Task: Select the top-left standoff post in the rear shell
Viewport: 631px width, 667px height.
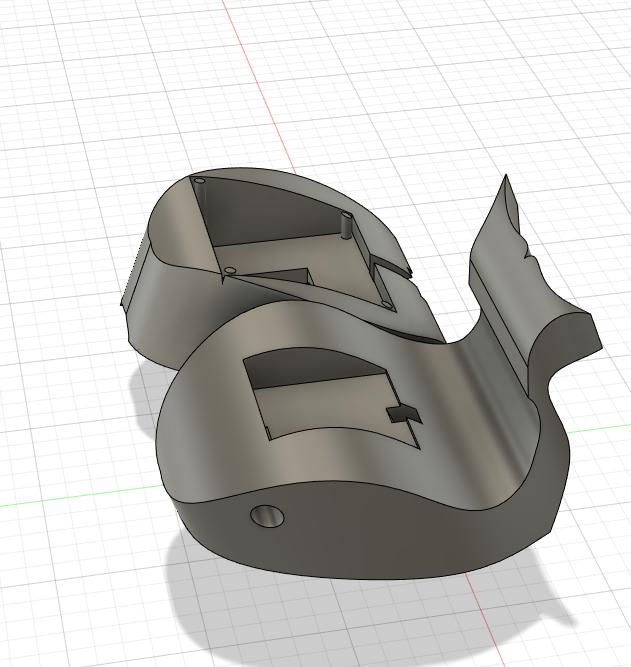Action: point(198,182)
